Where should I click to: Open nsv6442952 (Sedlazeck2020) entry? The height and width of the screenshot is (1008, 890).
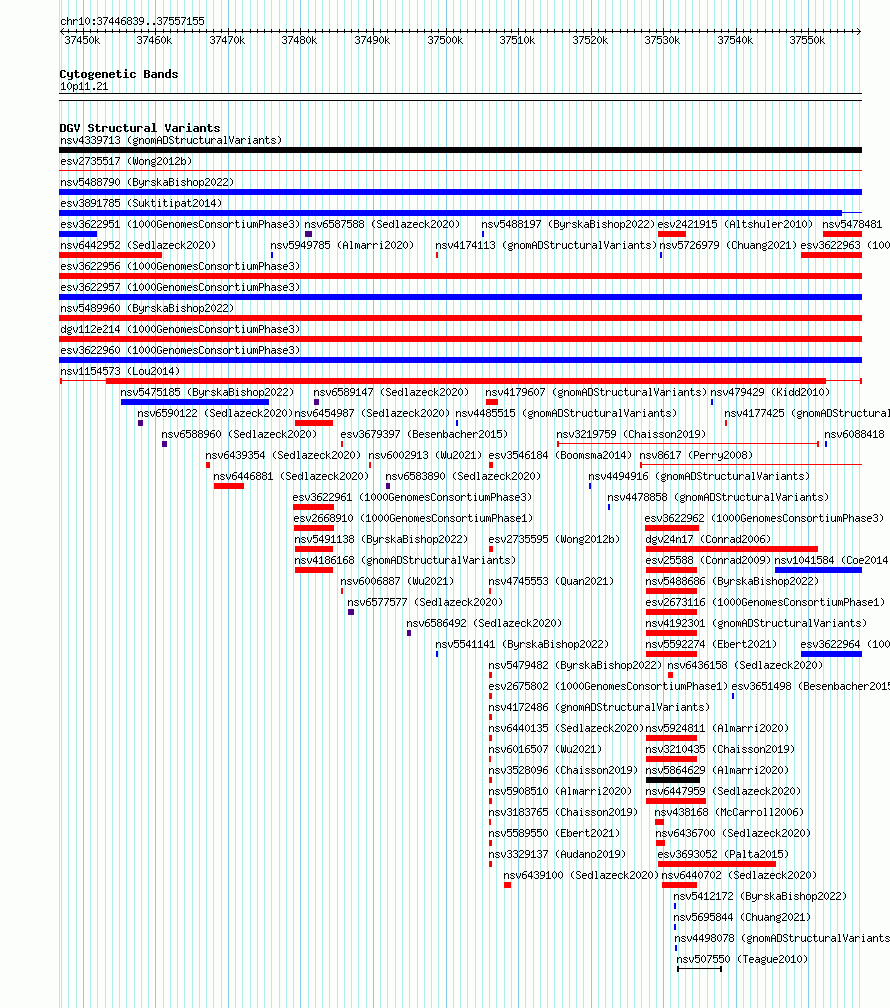pos(138,246)
